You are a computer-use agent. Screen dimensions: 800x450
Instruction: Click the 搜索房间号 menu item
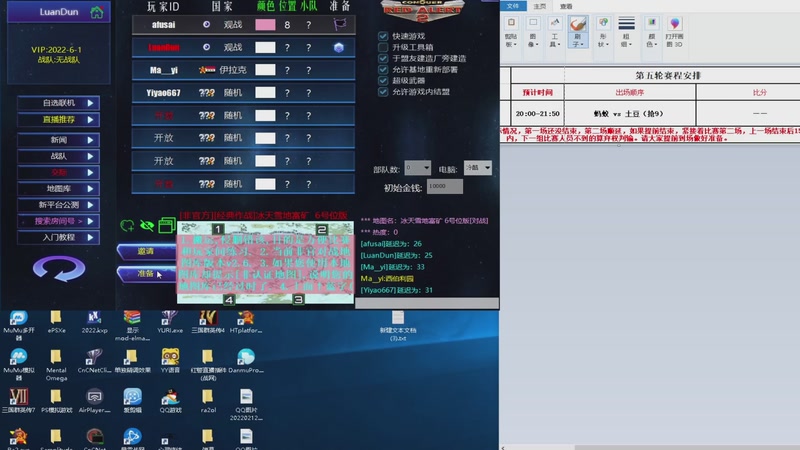(x=59, y=221)
